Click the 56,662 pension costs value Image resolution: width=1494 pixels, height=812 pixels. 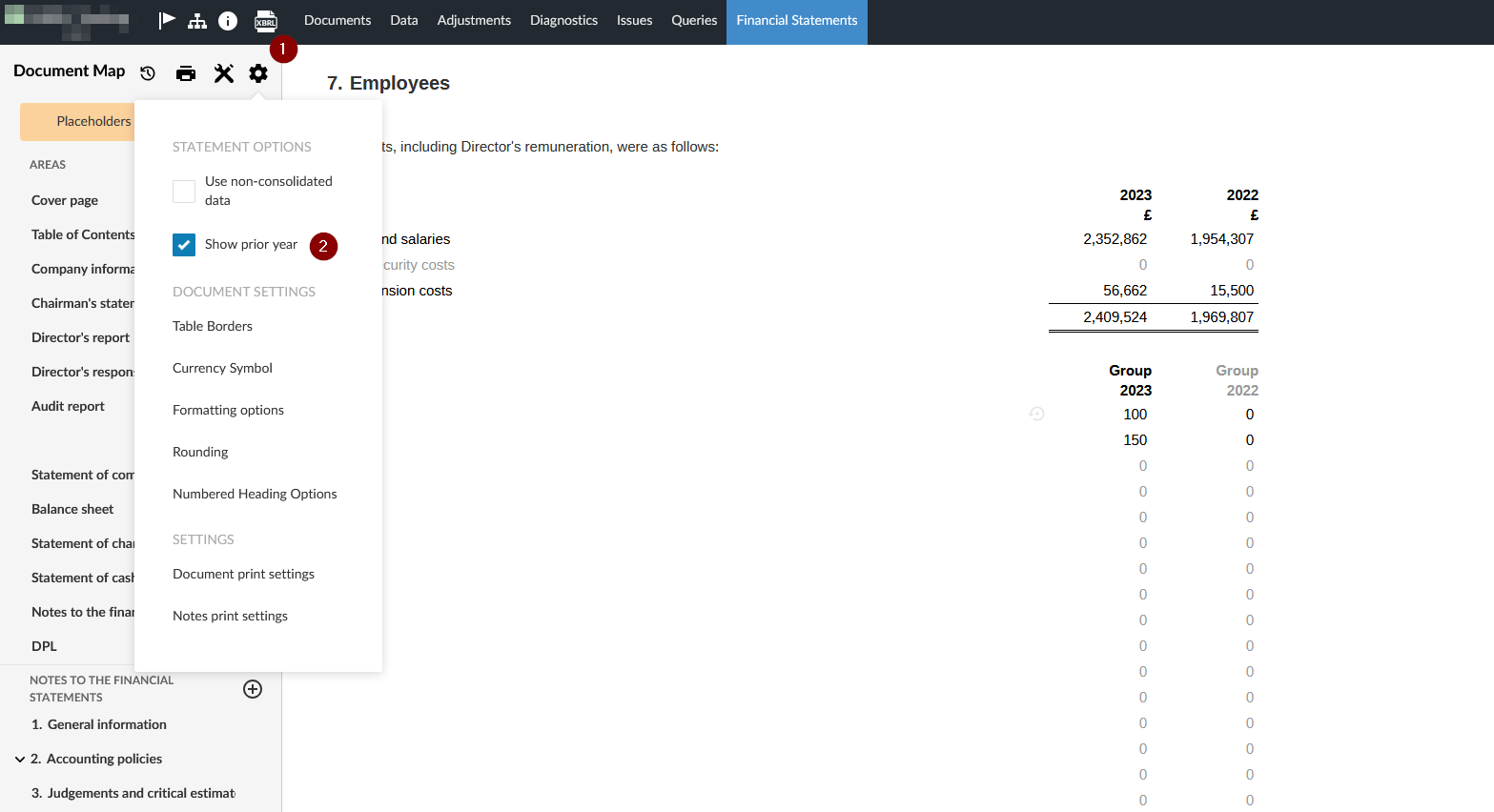point(1125,291)
